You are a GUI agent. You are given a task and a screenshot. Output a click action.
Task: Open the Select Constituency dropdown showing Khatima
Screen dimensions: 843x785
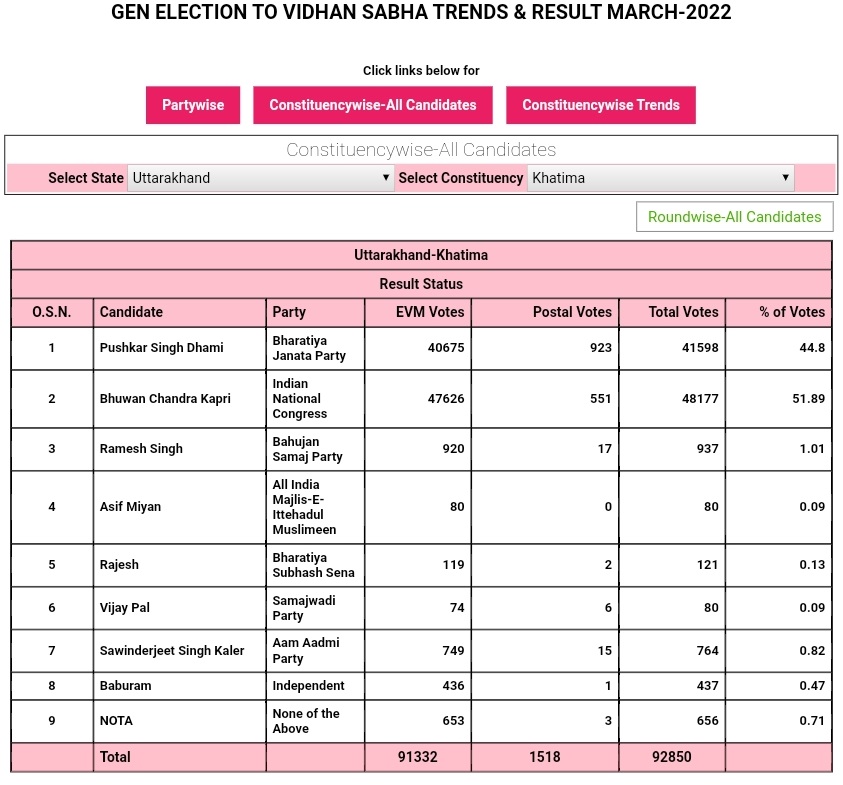click(x=660, y=178)
